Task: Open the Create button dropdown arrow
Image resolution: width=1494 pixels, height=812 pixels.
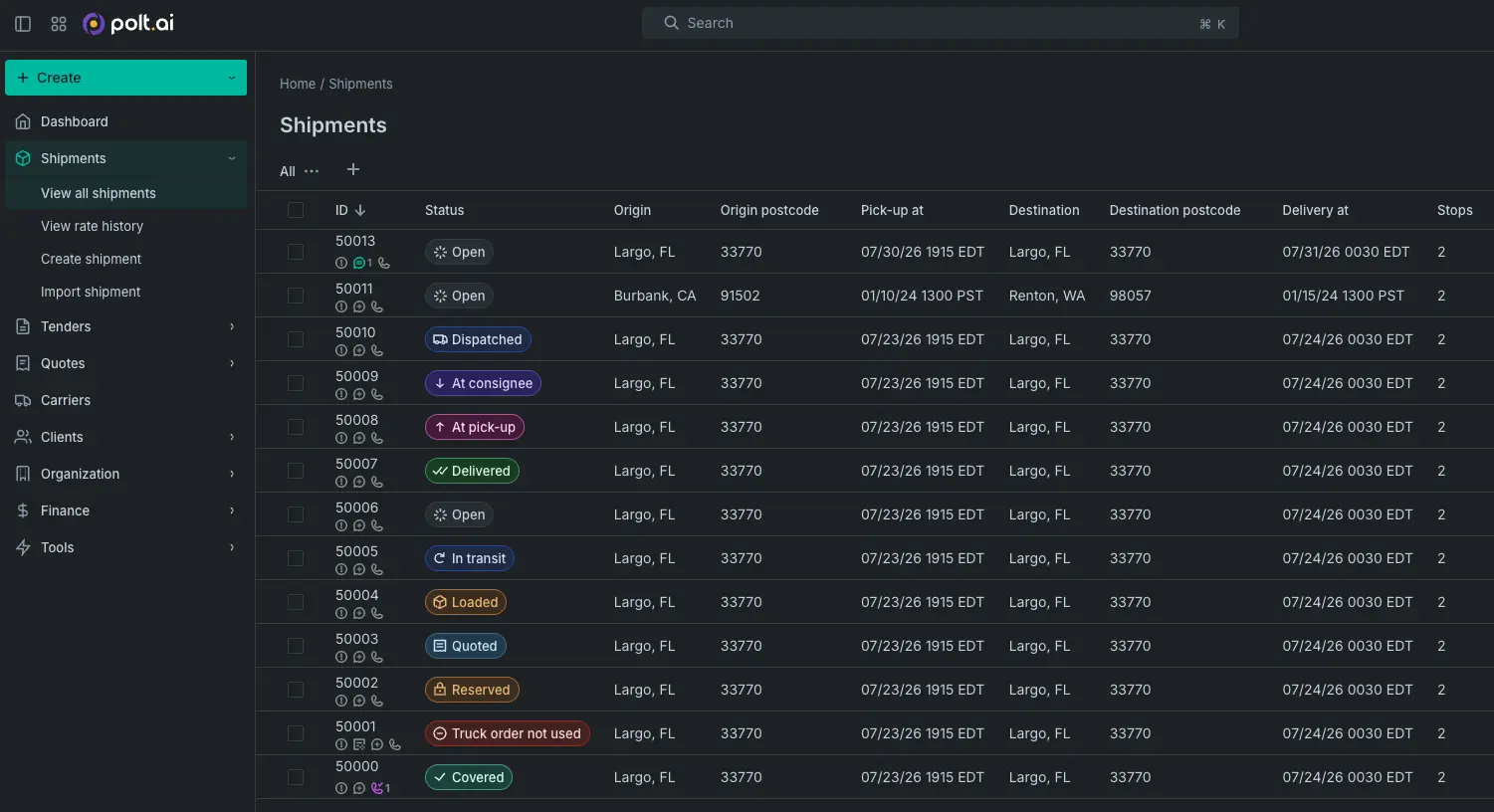Action: coord(231,78)
